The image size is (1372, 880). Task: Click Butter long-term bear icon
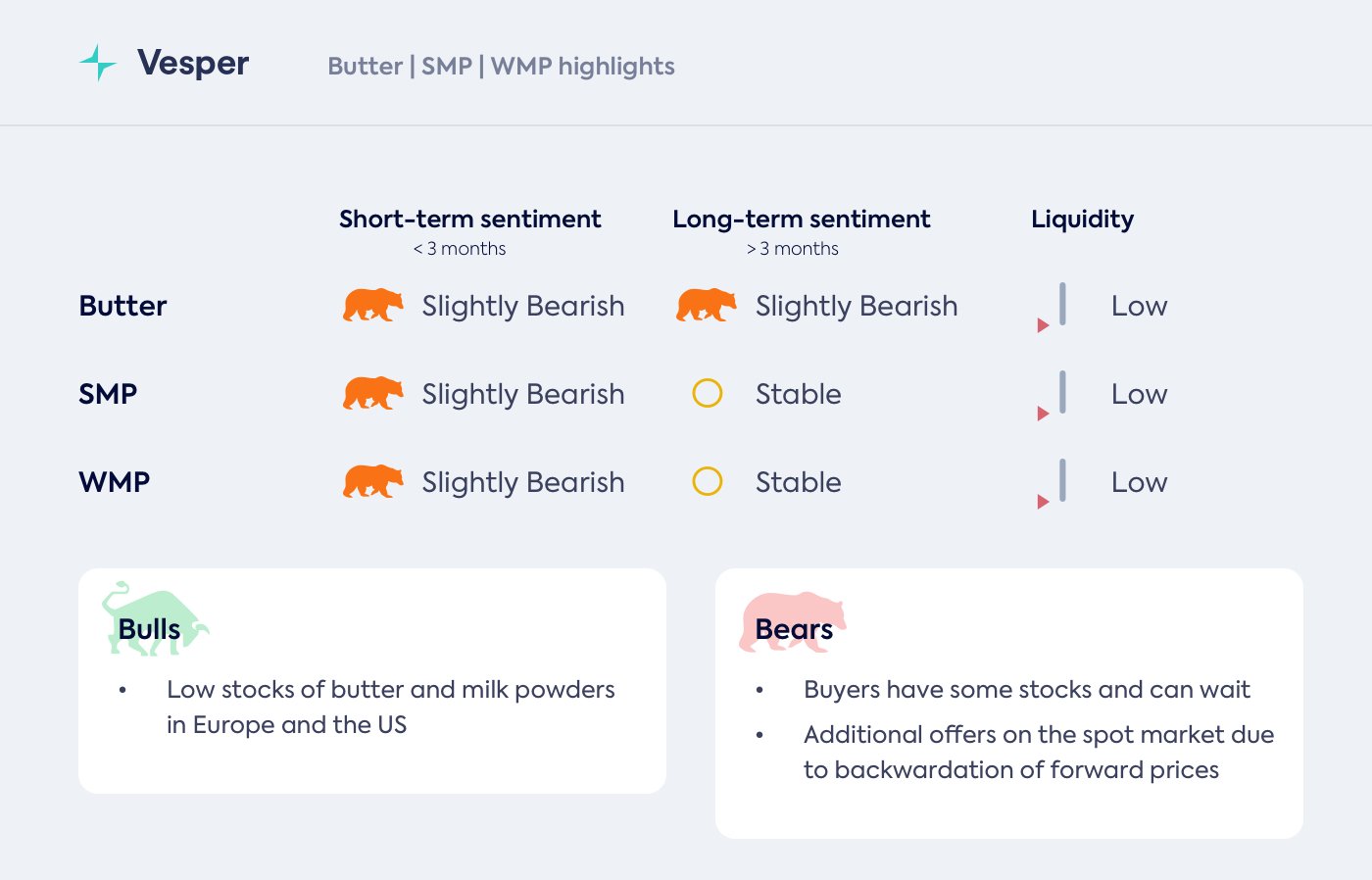point(706,306)
